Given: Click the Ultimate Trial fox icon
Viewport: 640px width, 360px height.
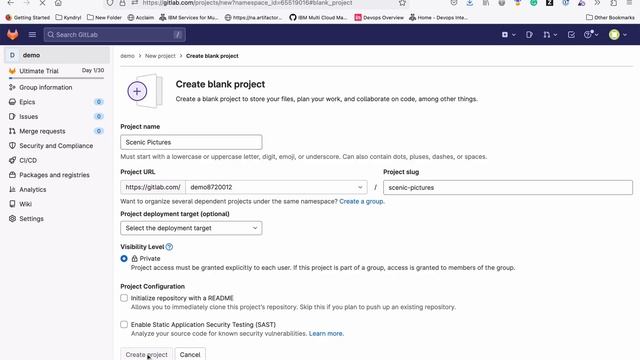Looking at the screenshot, I should click(12, 71).
